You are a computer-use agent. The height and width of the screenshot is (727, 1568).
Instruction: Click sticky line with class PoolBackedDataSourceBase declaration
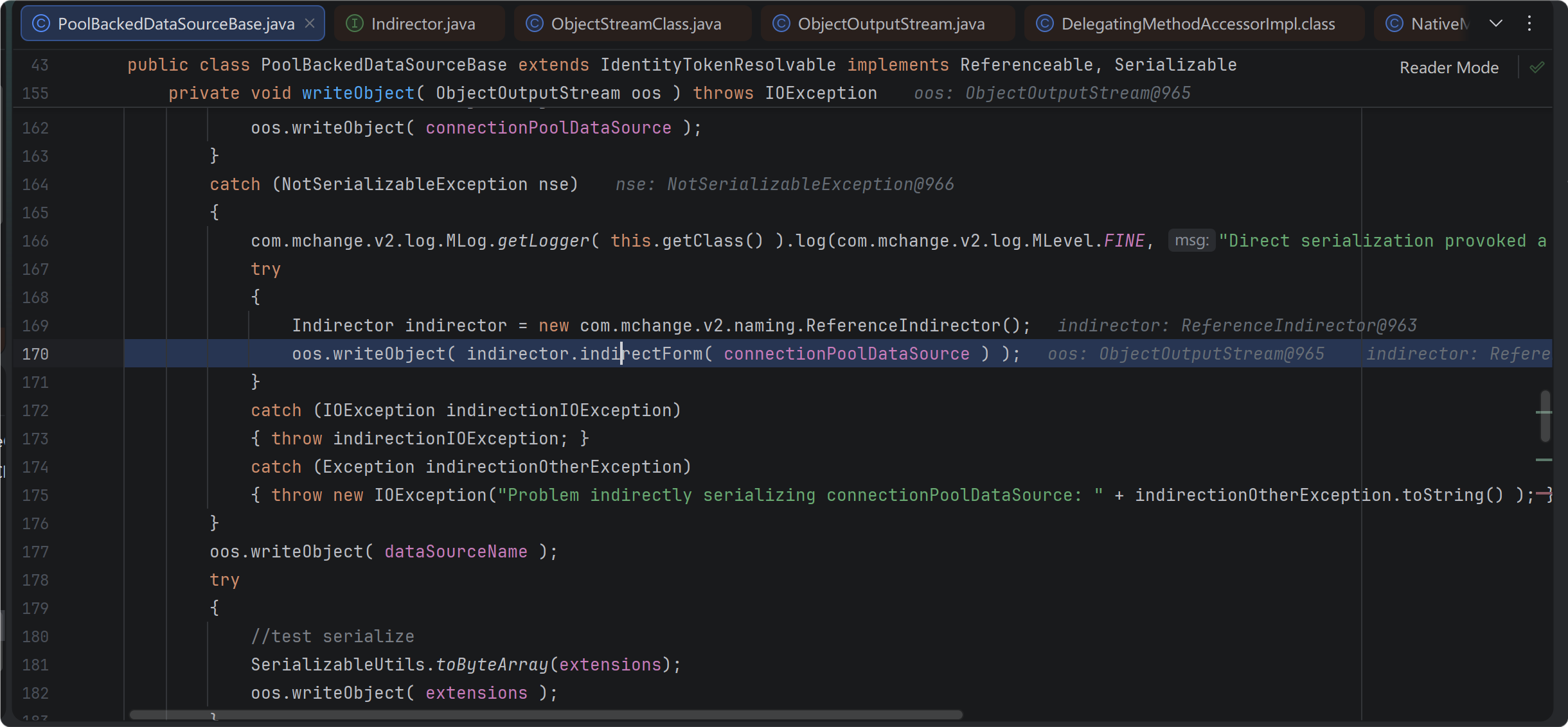point(682,65)
